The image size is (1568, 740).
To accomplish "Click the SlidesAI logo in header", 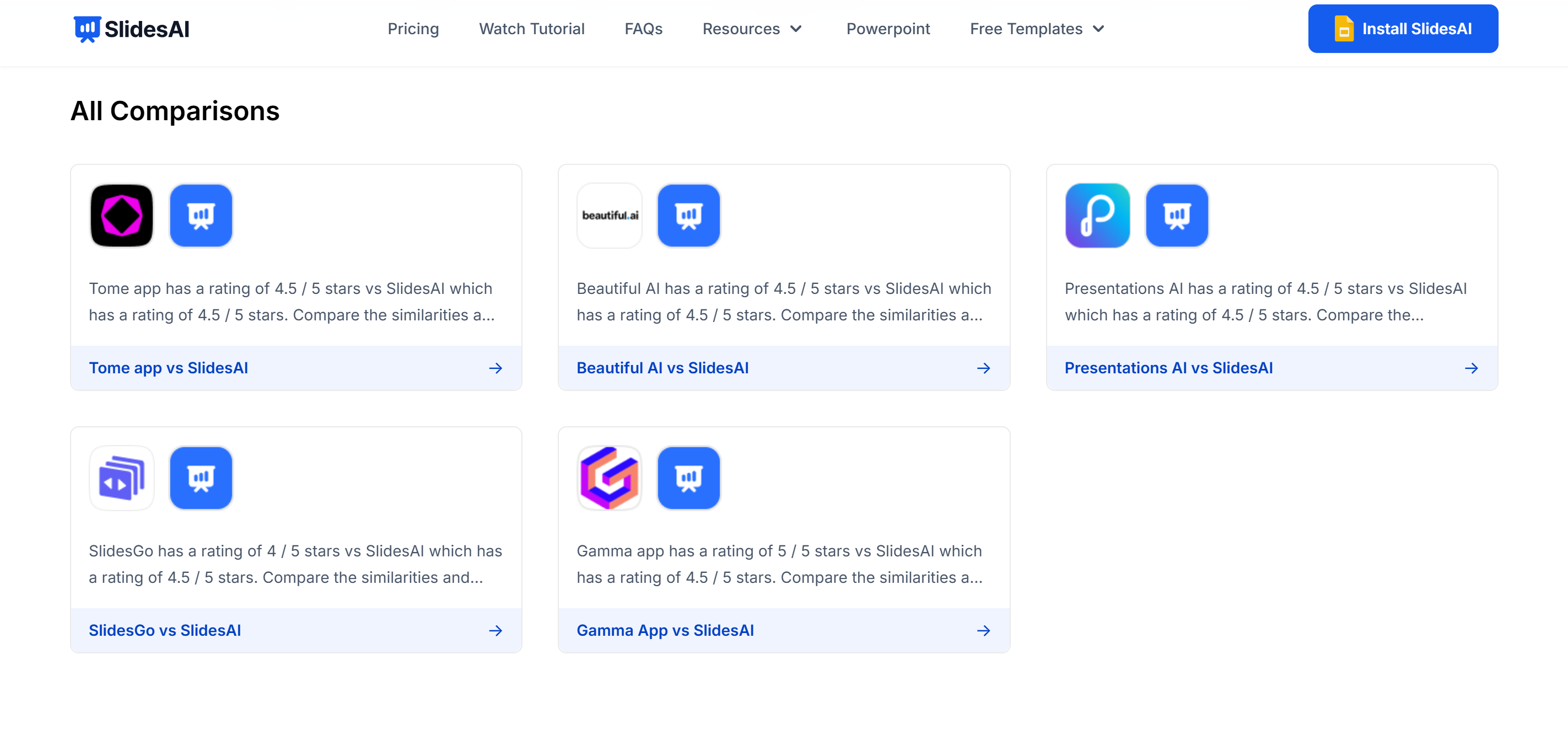I will 132,29.
